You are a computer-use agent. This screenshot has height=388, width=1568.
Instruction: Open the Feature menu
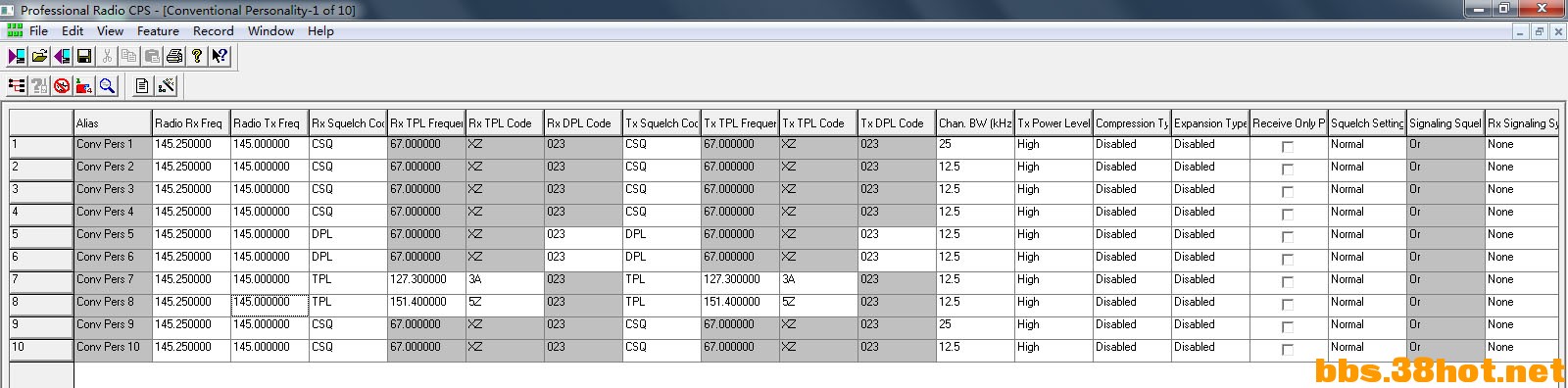[158, 30]
